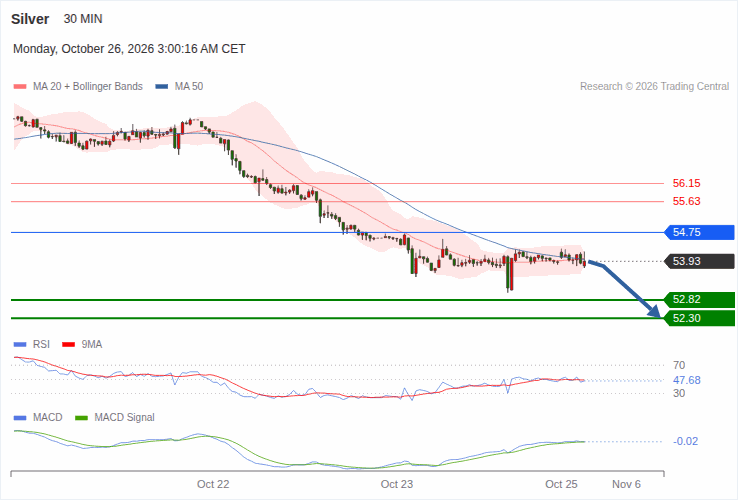Click the 'Research © 2026 Trading Central' credit text
The height and width of the screenshot is (500, 738).
654,87
